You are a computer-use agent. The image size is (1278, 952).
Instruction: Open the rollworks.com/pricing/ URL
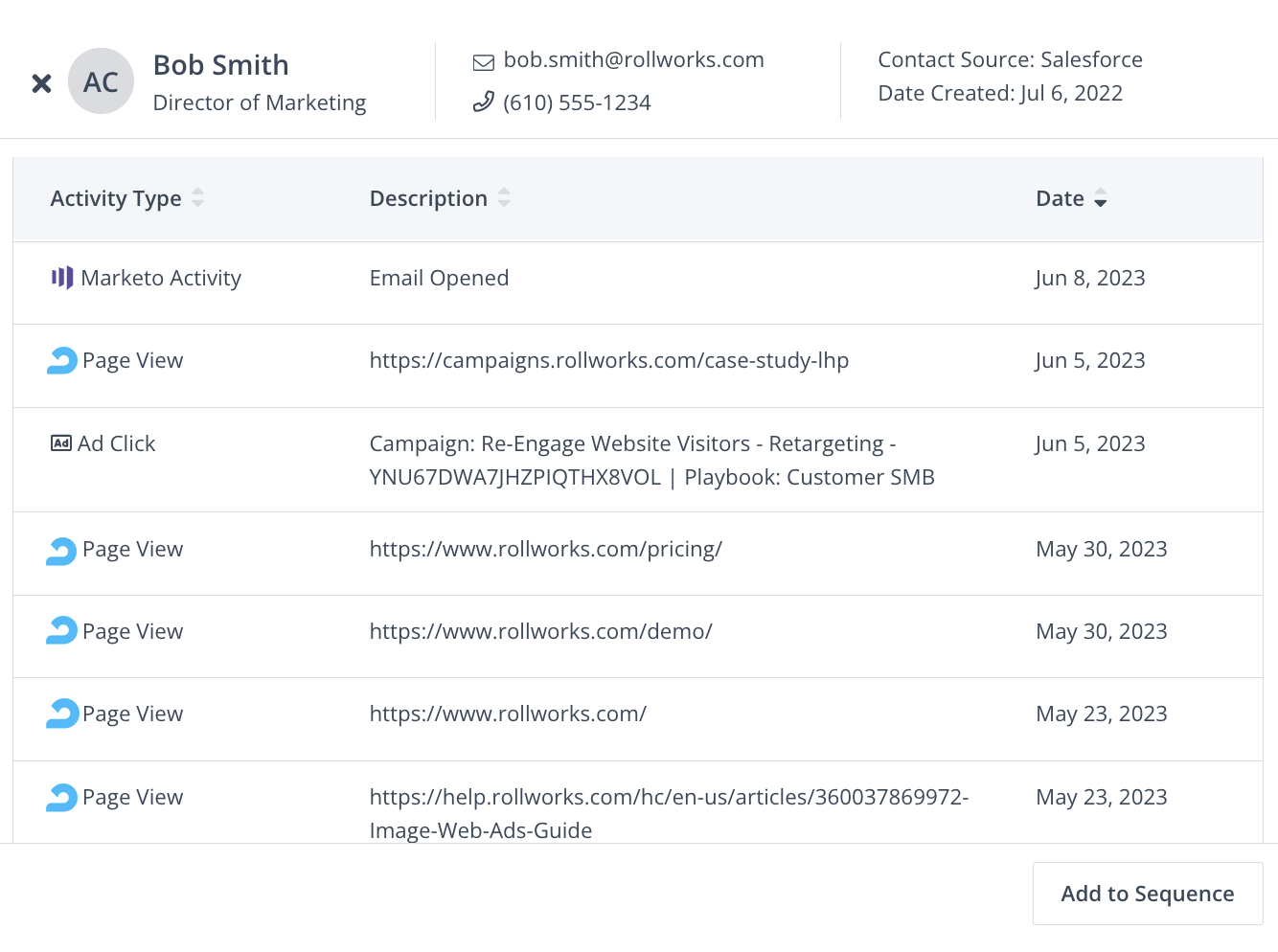(x=545, y=550)
